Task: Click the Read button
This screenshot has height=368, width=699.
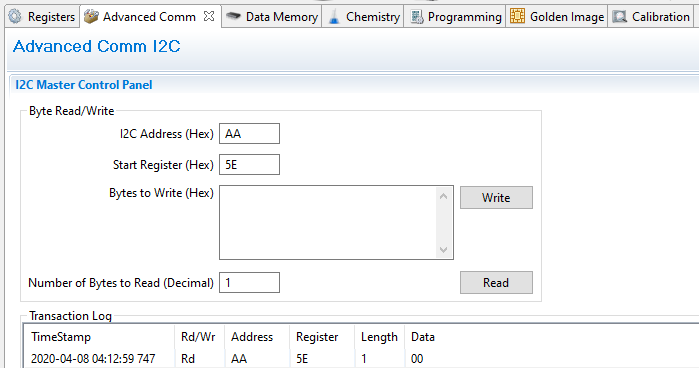Action: click(x=496, y=282)
